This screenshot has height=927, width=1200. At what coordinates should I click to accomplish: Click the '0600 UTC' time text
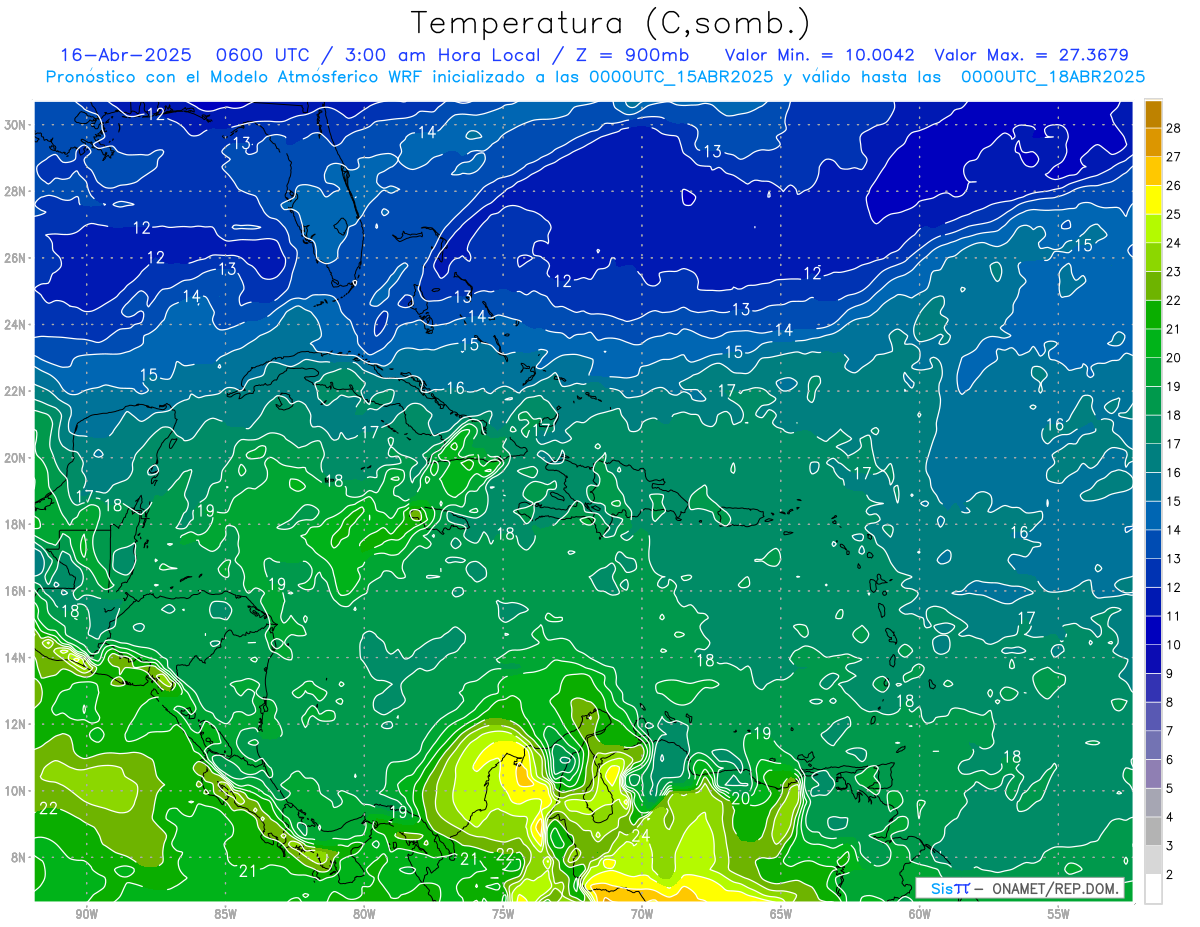pos(263,55)
